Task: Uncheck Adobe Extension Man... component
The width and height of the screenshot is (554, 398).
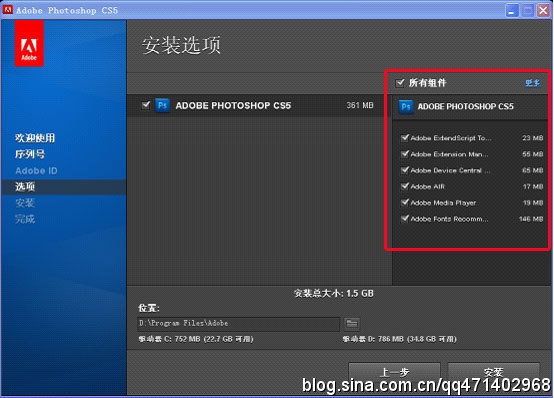Action: click(405, 154)
